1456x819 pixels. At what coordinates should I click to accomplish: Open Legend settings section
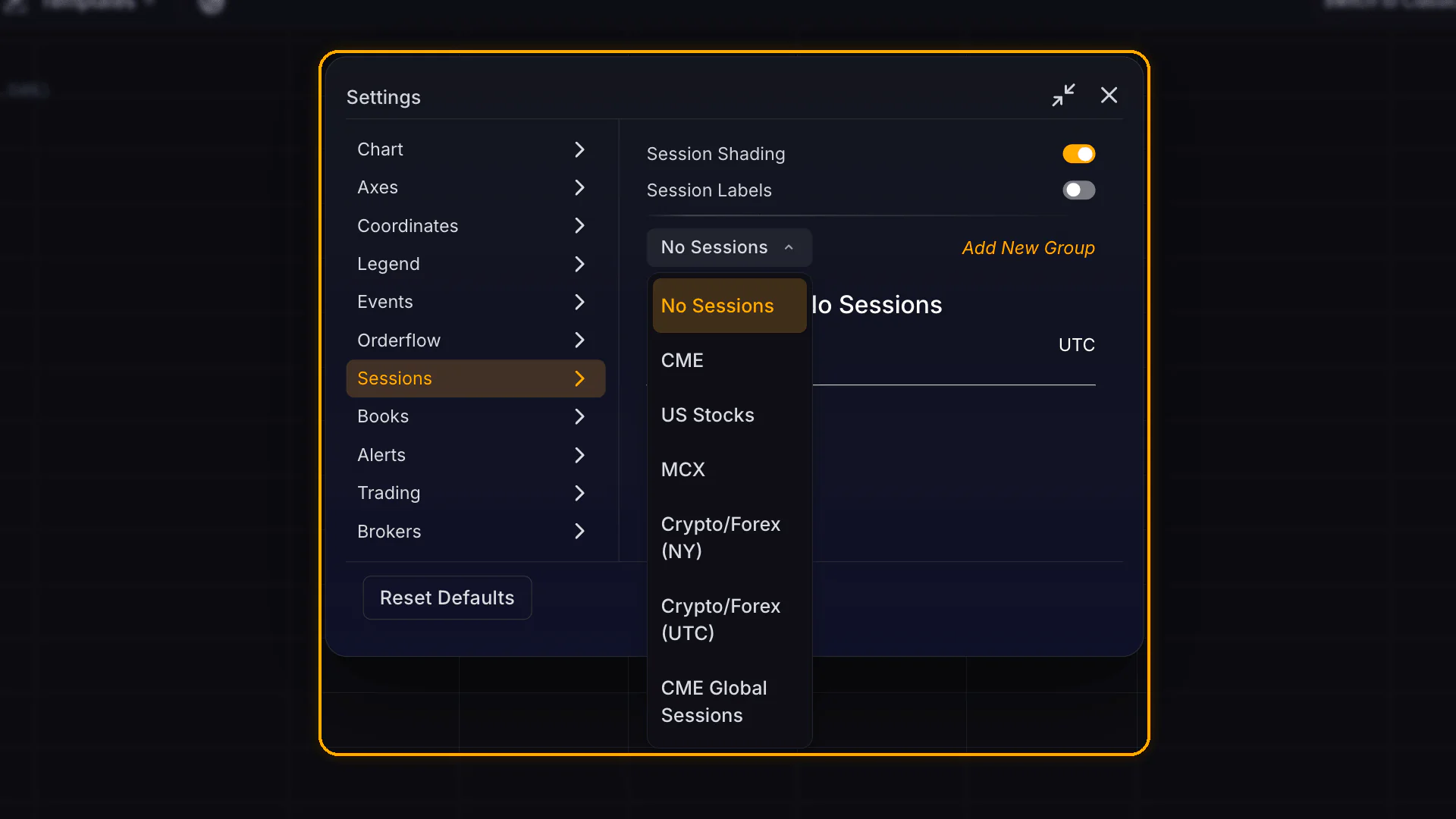coord(475,264)
